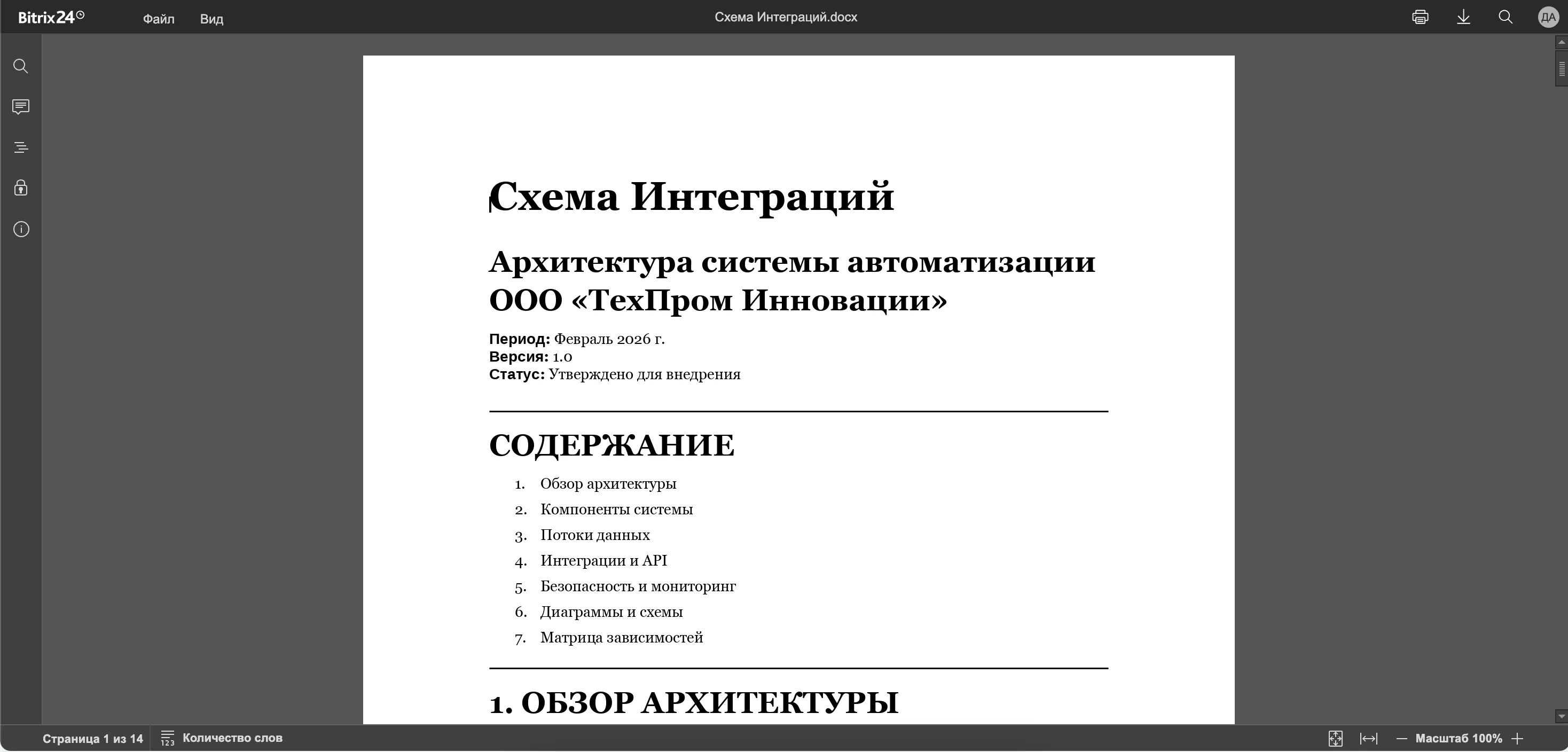This screenshot has width=1568, height=752.
Task: Download the file with the download icon
Action: (1463, 17)
